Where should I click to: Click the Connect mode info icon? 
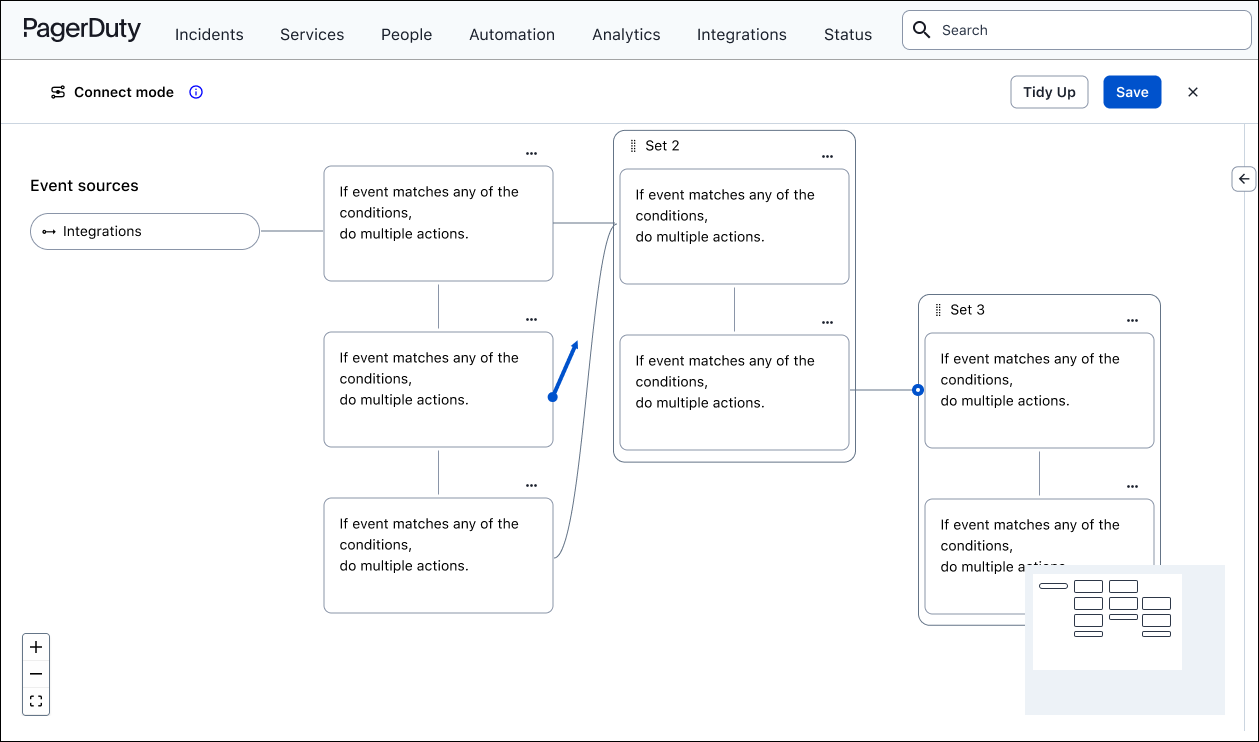click(x=196, y=92)
